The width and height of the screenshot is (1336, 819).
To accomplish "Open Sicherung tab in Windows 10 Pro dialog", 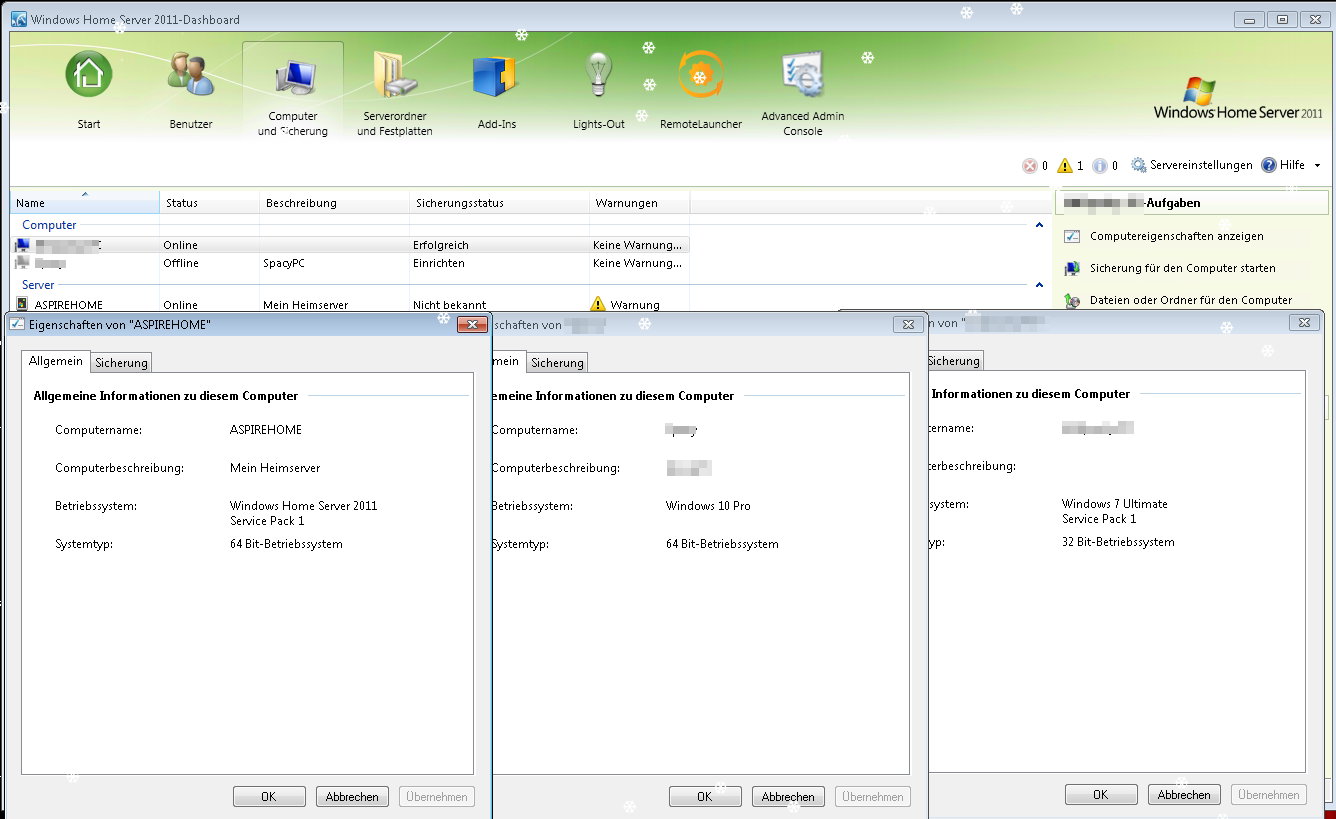I will pyautogui.click(x=557, y=362).
